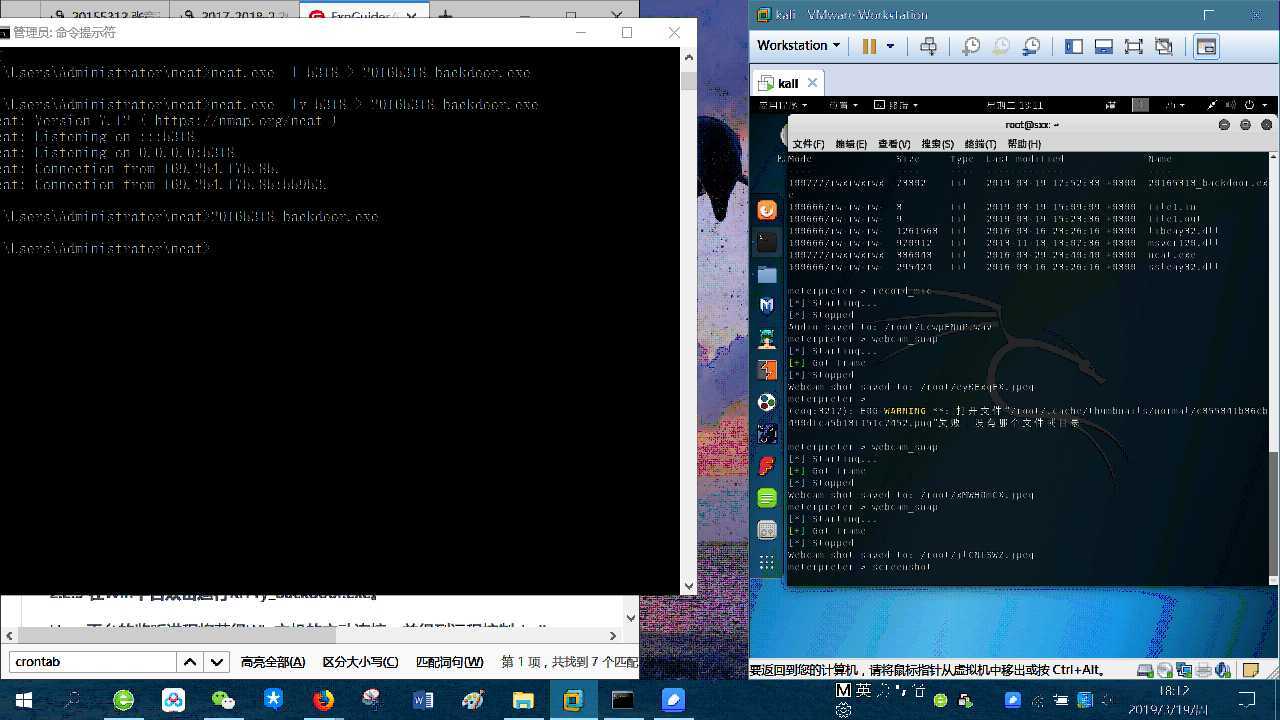
Task: Open WeChat from the taskbar
Action: click(x=223, y=700)
